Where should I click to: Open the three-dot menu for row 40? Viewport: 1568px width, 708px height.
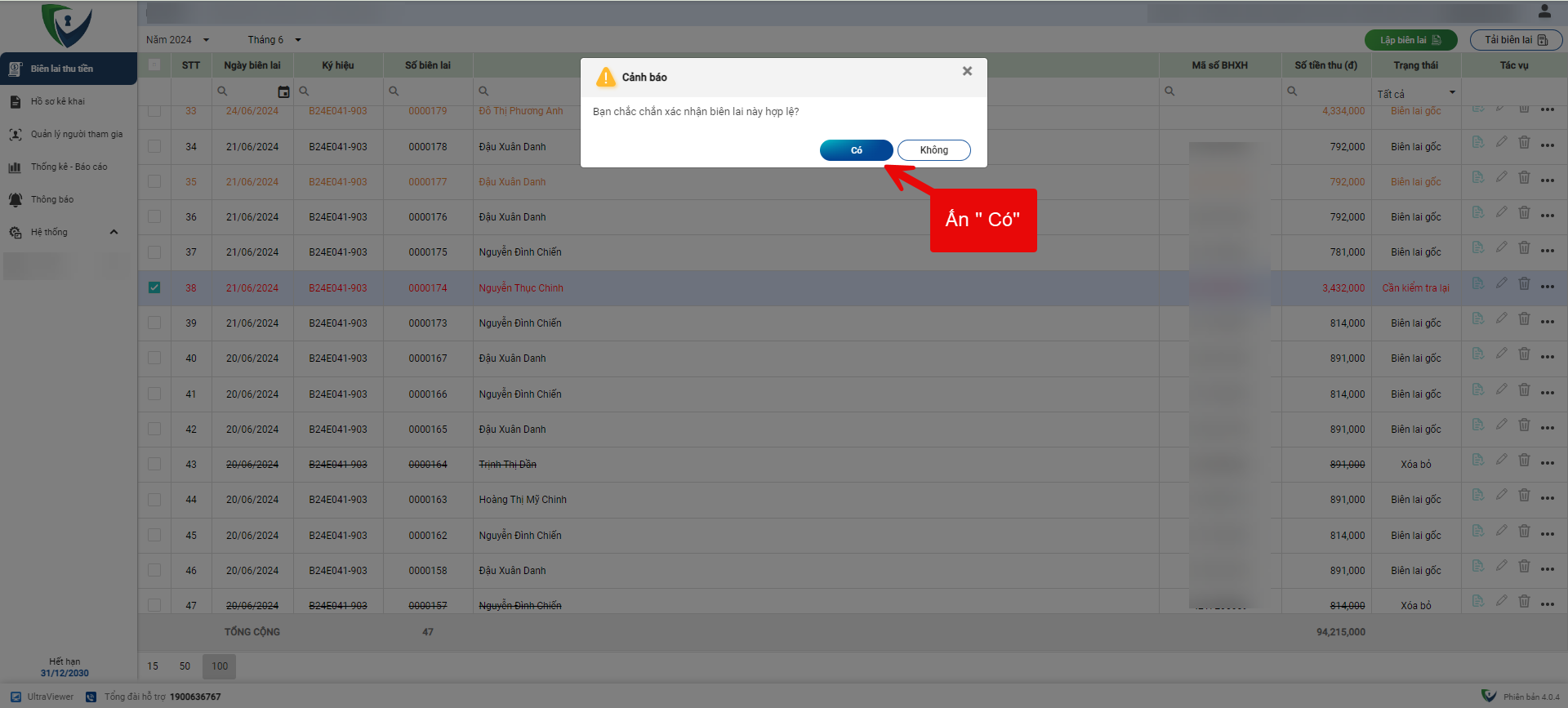(1548, 358)
